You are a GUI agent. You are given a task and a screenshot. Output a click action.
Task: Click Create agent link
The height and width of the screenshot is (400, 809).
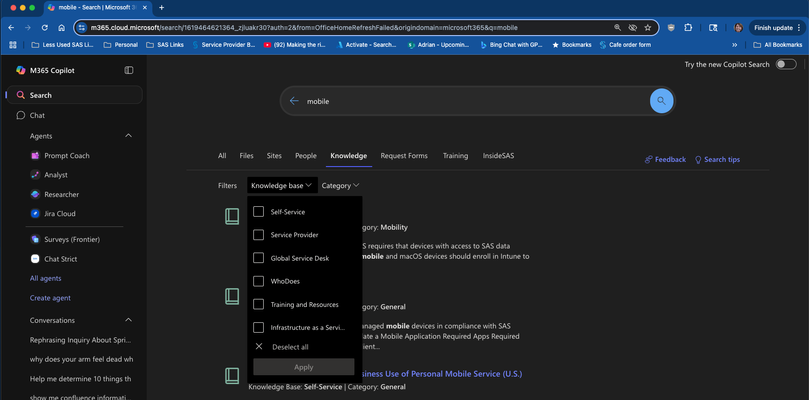pyautogui.click(x=50, y=298)
